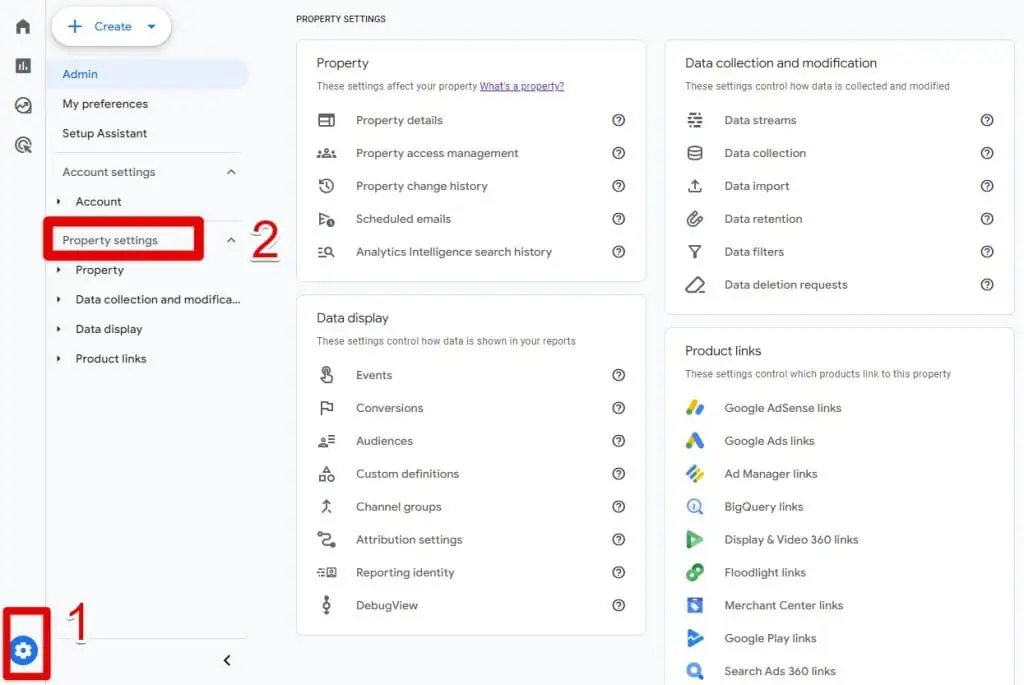1024x685 pixels.
Task: Click the BigQuery links icon
Action: pos(695,507)
